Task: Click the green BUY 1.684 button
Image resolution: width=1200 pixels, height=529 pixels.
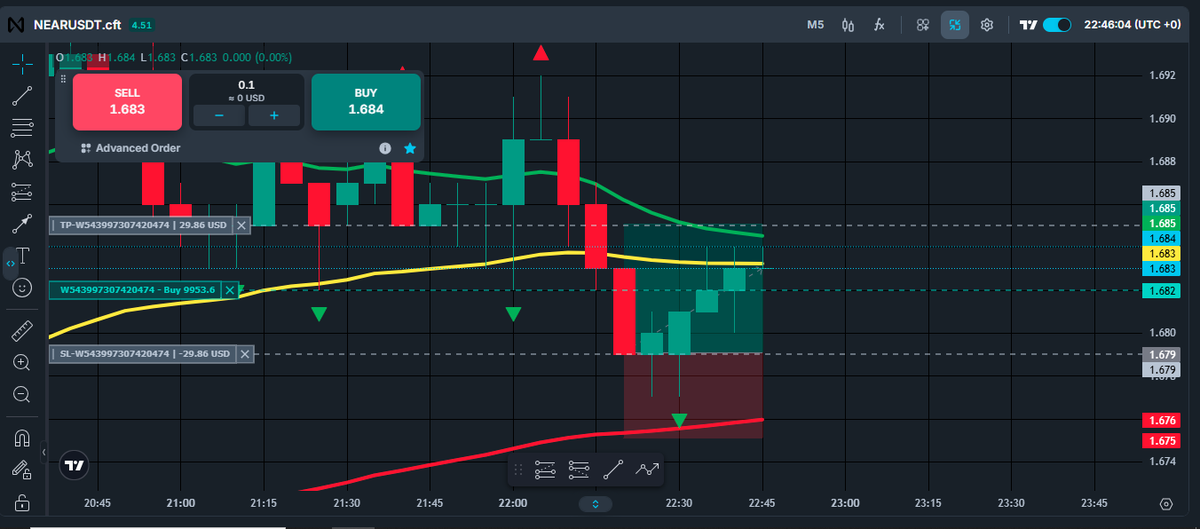Action: click(x=366, y=101)
